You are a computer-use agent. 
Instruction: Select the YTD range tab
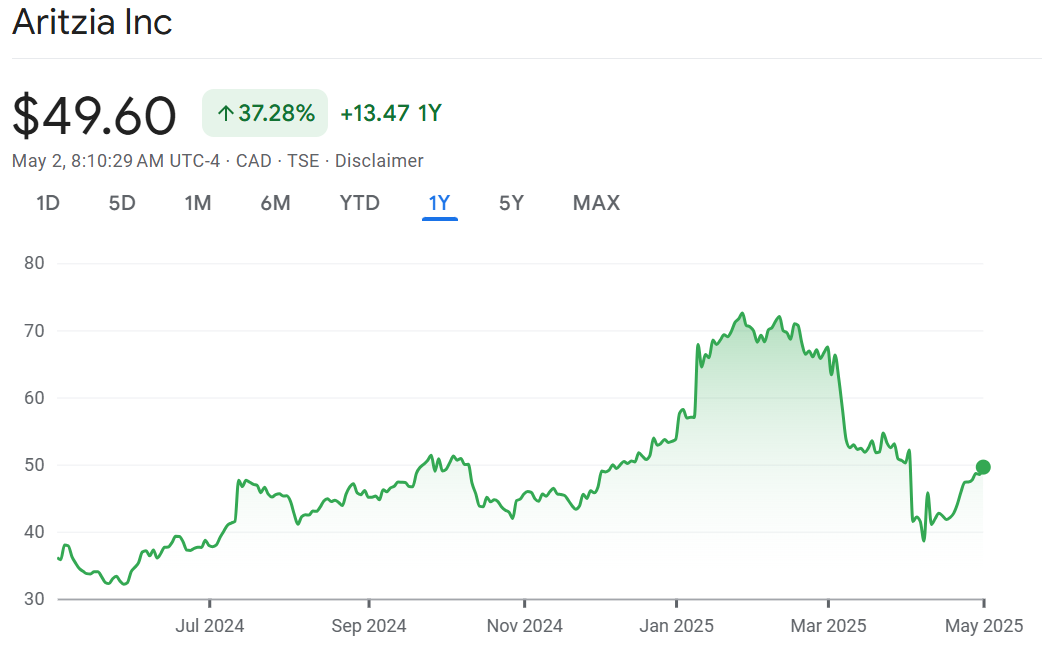tap(360, 203)
